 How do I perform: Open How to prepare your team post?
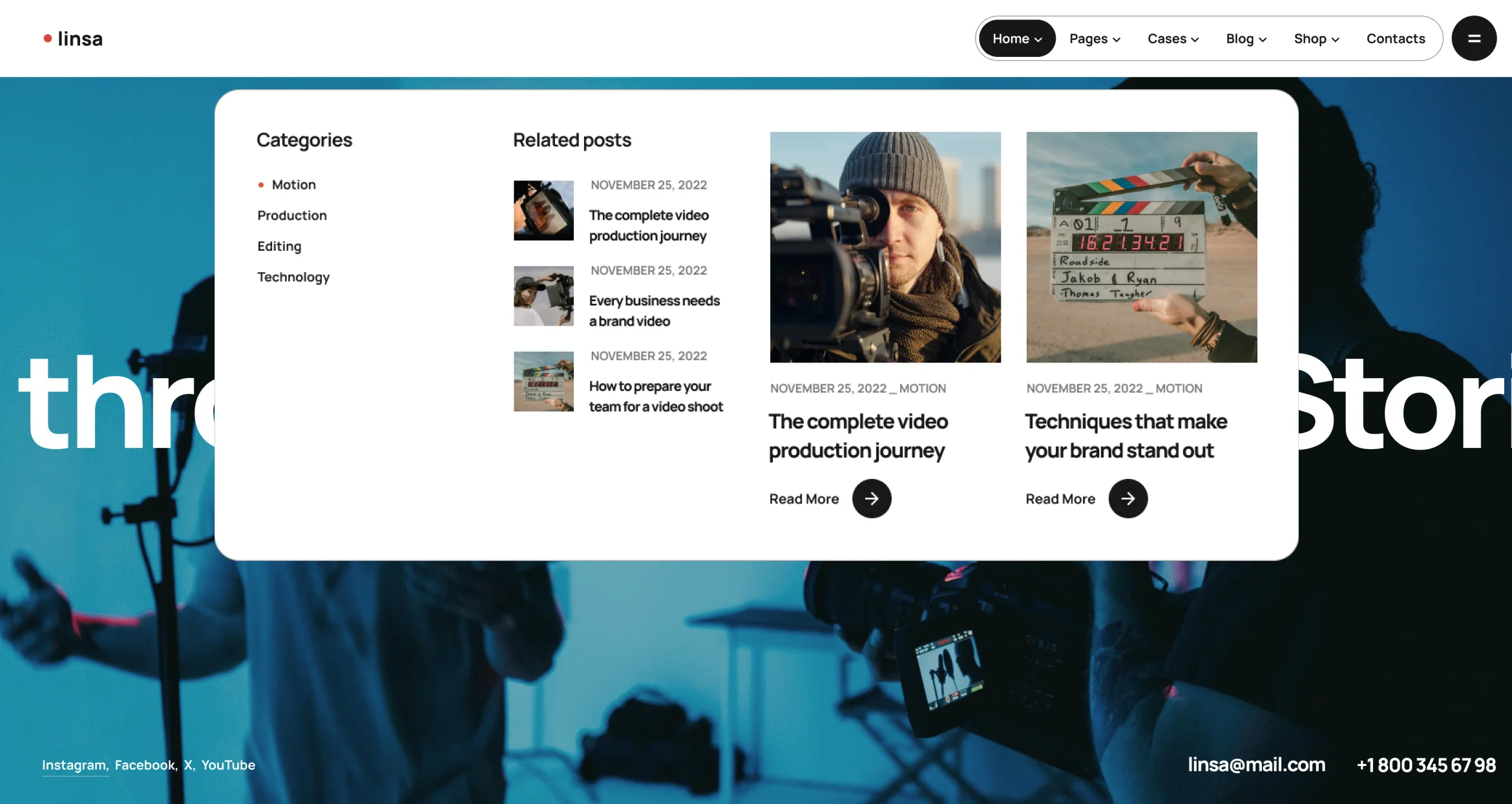655,396
